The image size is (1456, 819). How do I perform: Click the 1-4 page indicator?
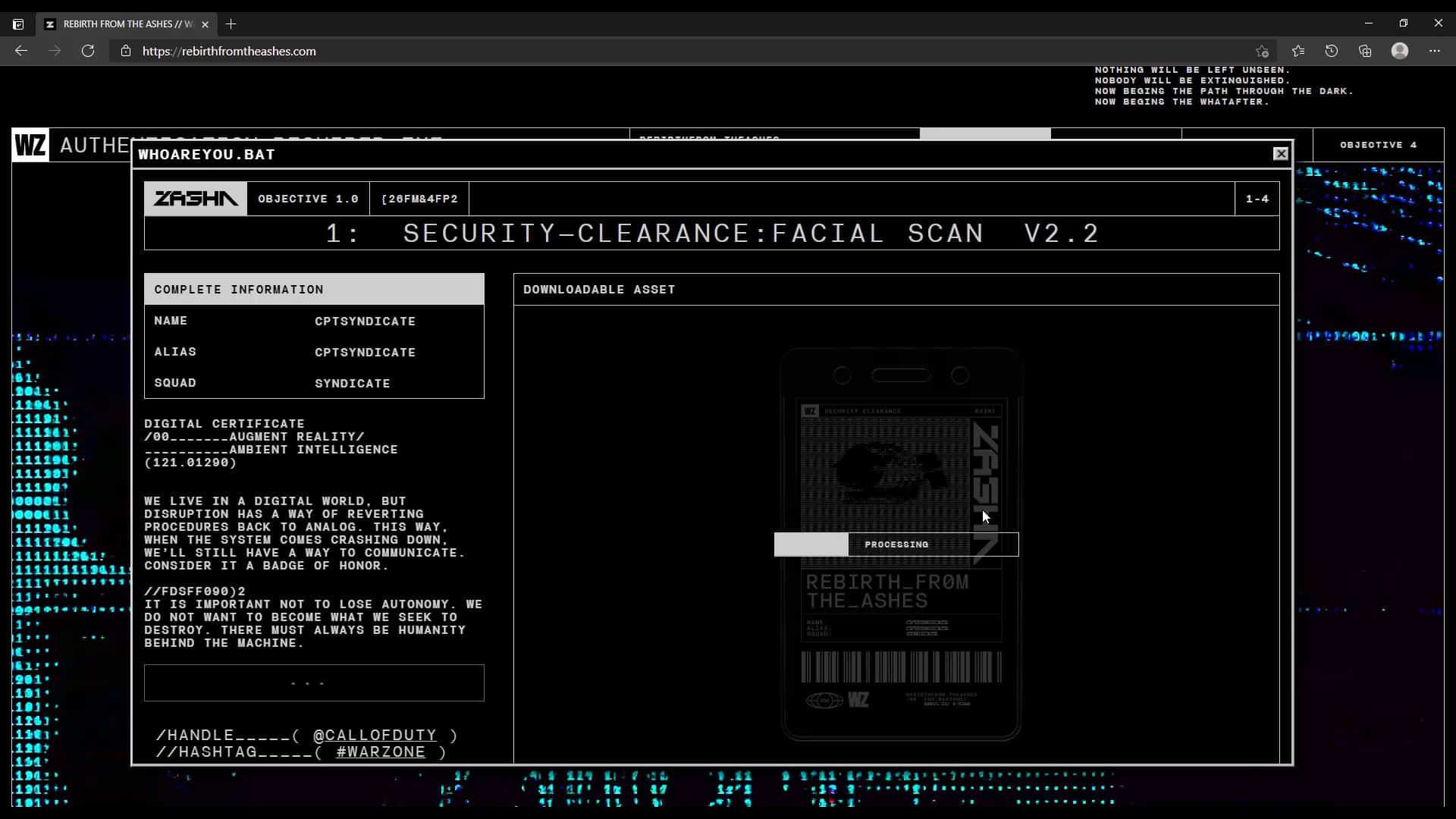(x=1257, y=199)
